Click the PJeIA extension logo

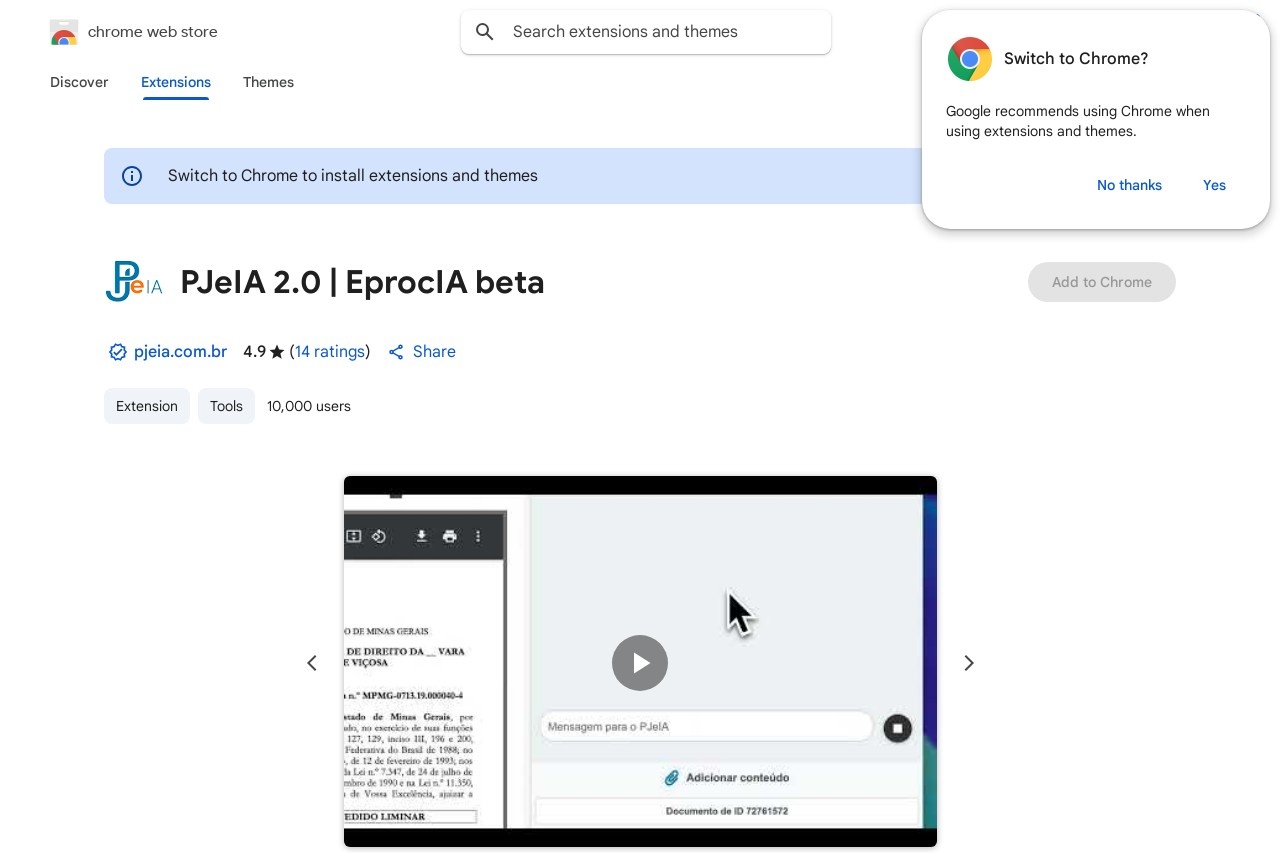coord(134,282)
